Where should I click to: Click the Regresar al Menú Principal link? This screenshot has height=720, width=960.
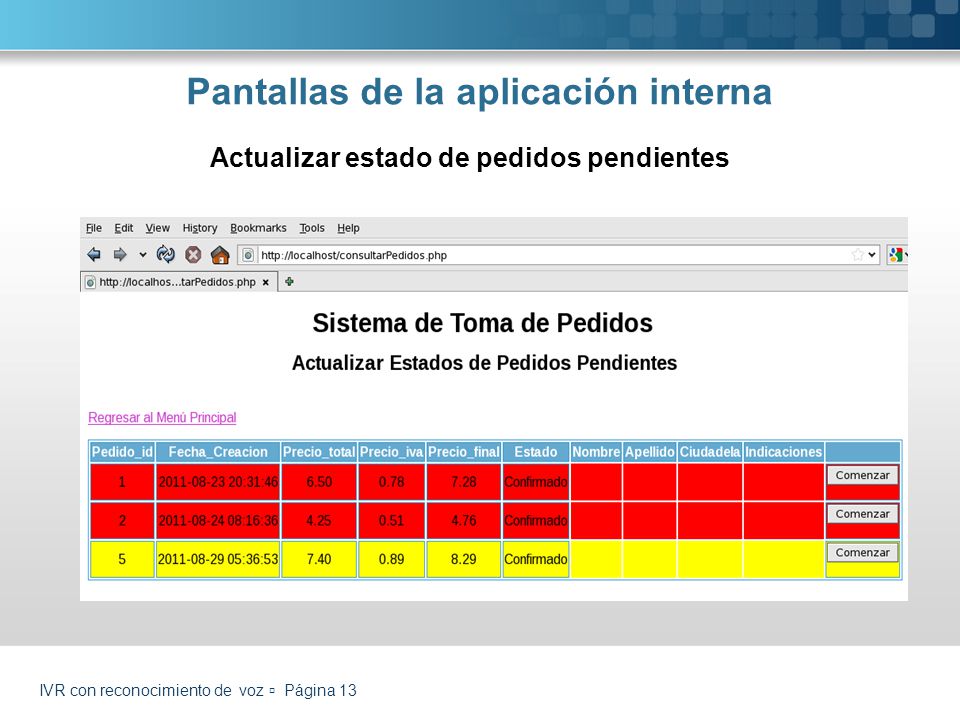pos(162,418)
